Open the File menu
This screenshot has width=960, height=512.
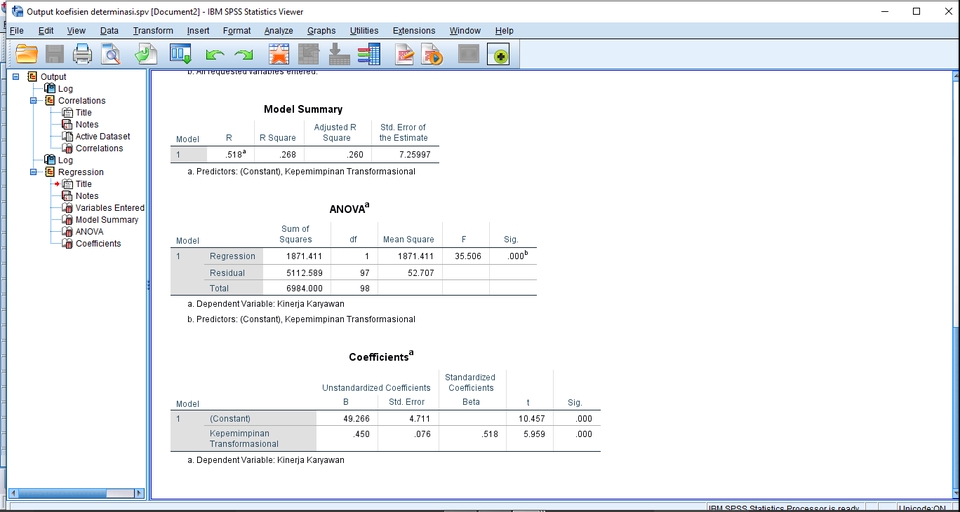click(x=17, y=31)
